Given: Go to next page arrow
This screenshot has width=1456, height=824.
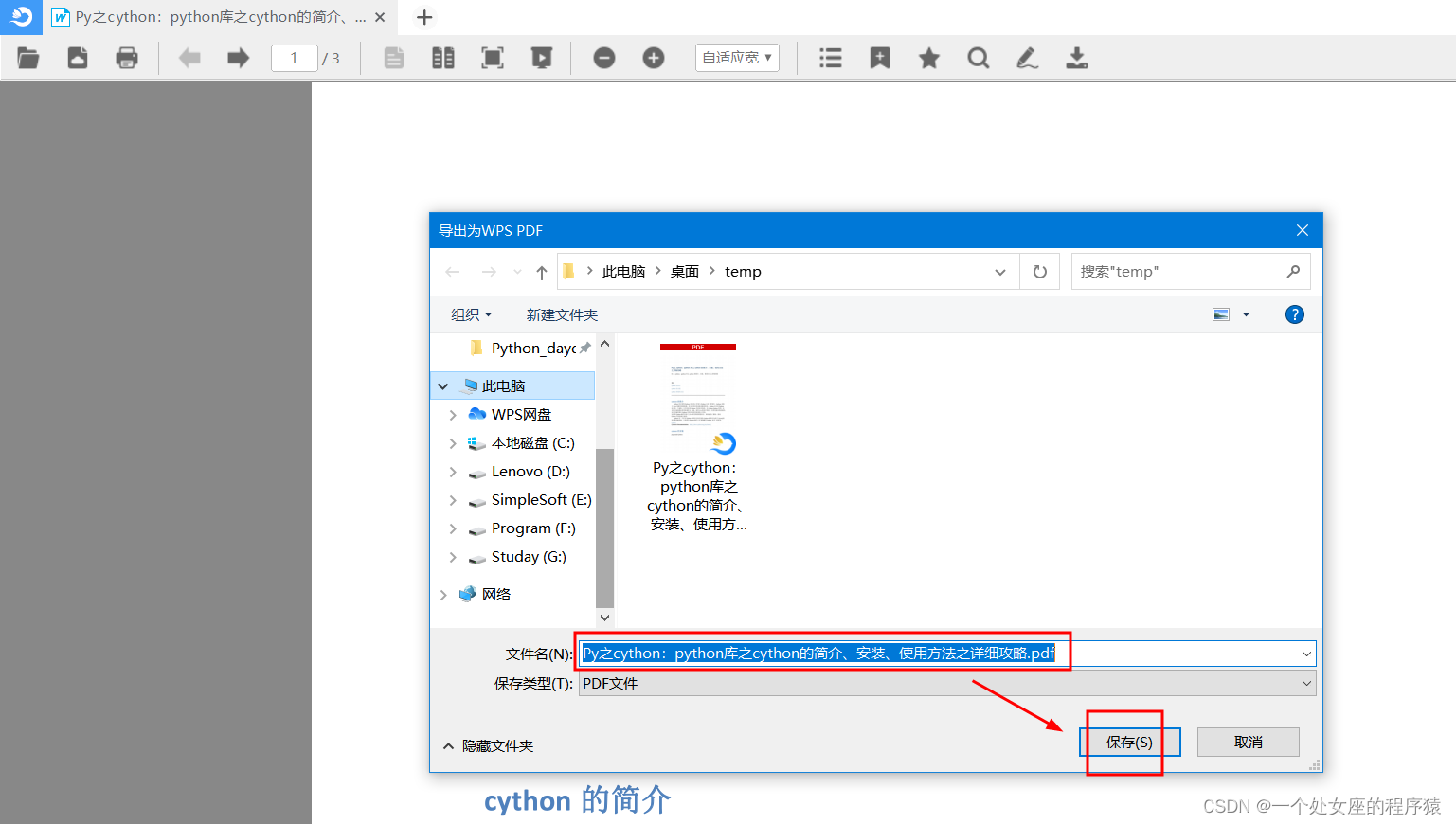Looking at the screenshot, I should pos(239,58).
